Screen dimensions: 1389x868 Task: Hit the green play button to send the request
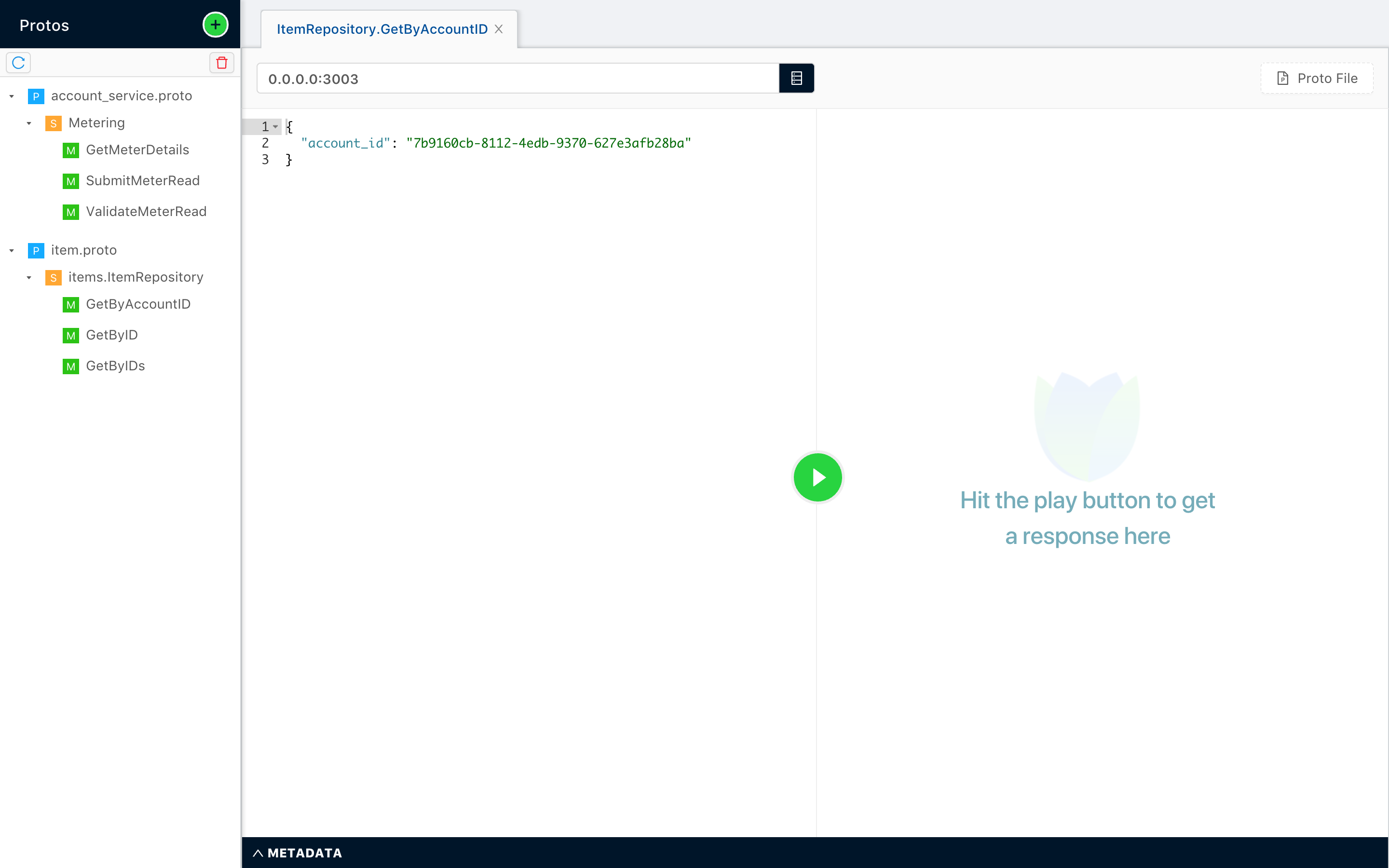coord(817,477)
